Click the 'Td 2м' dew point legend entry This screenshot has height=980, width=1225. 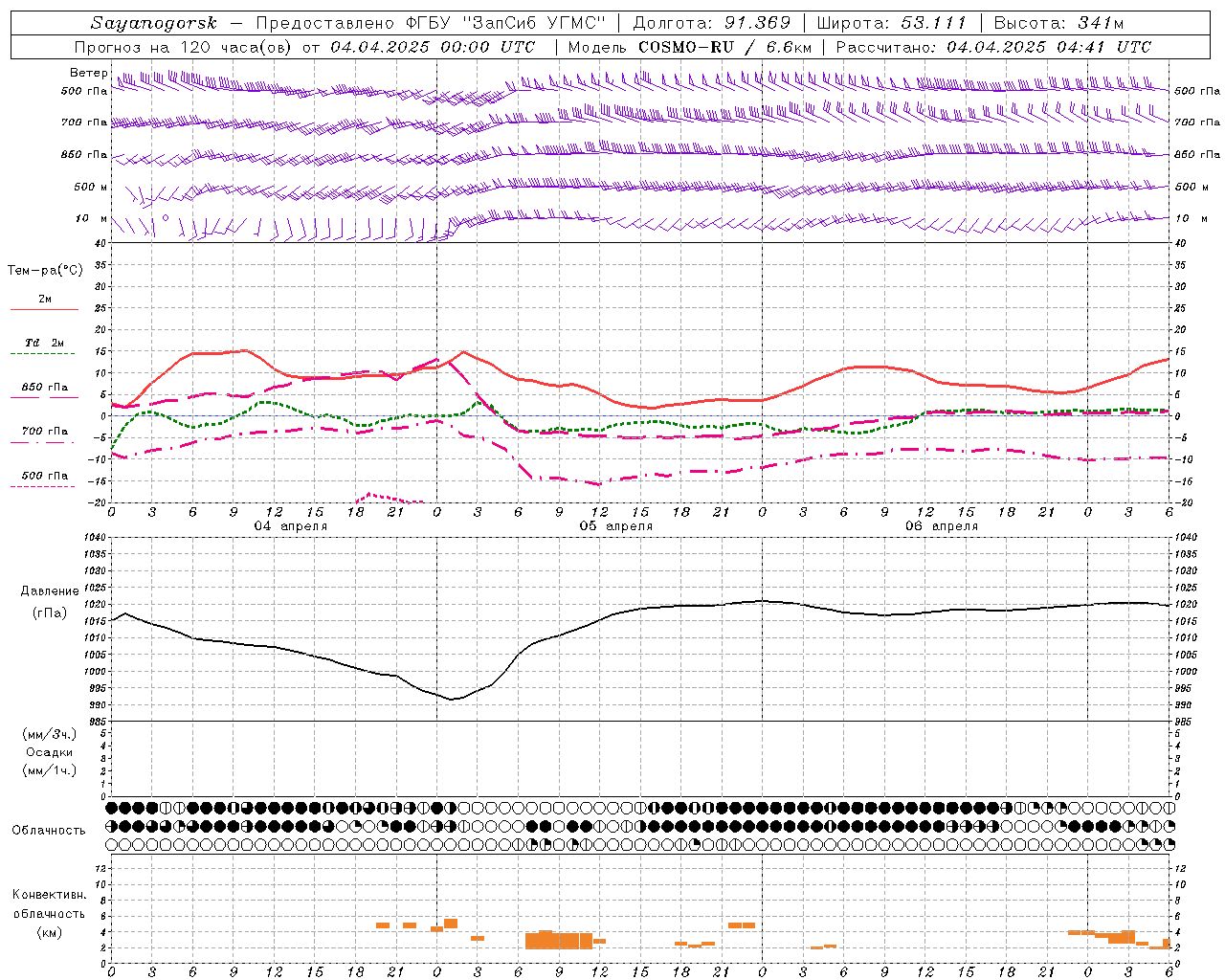pyautogui.click(x=45, y=343)
